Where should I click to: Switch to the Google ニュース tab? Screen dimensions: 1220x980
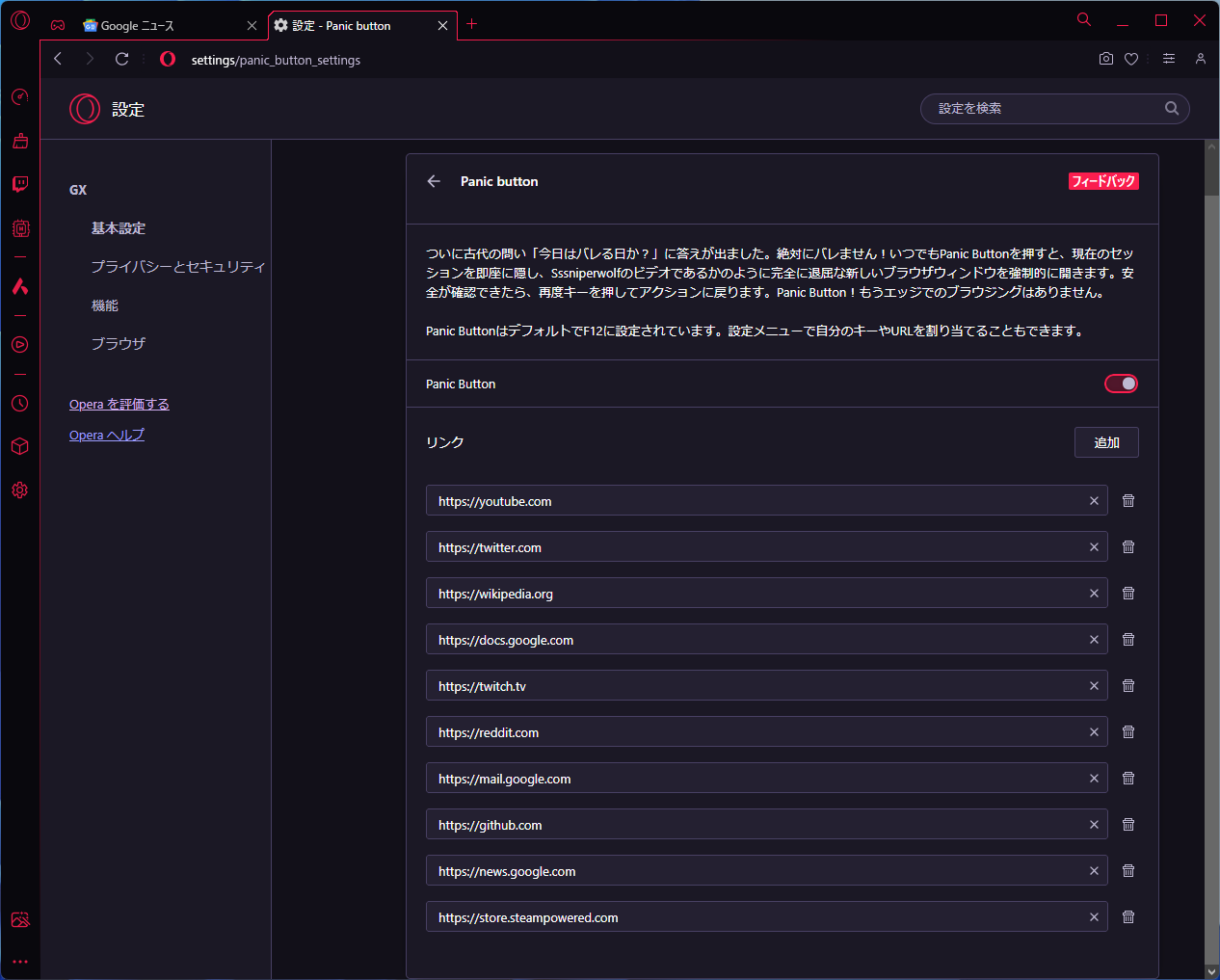(x=154, y=26)
